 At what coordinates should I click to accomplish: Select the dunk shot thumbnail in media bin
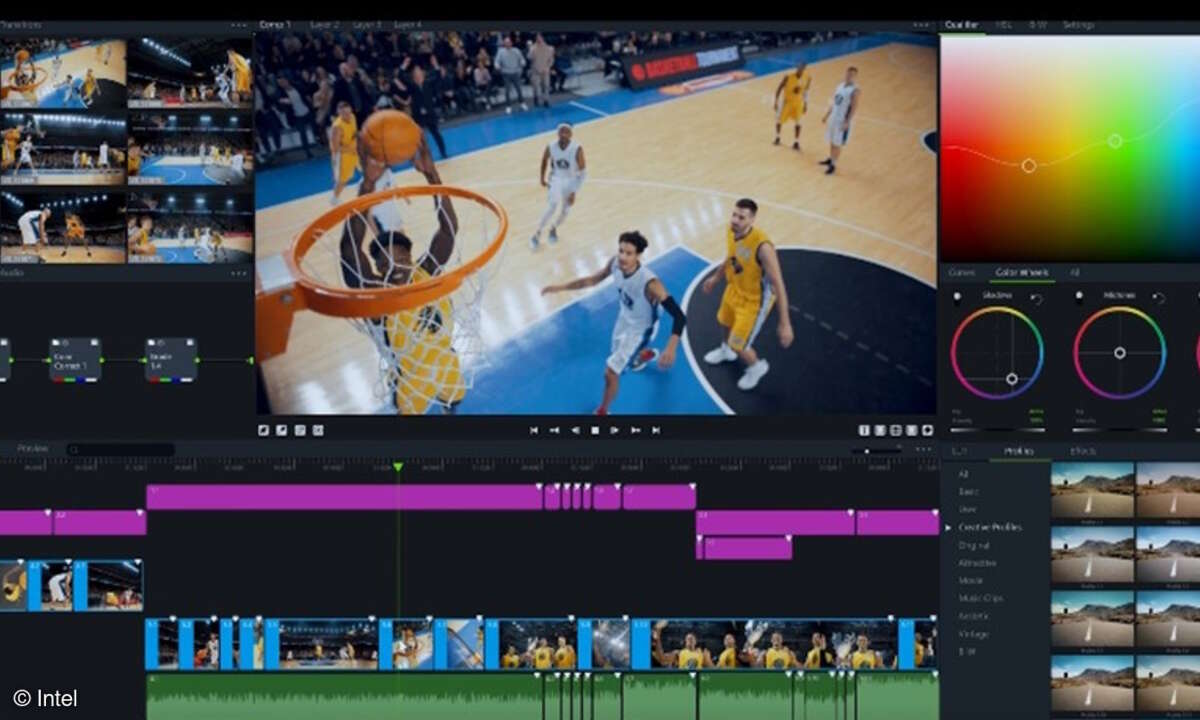click(62, 73)
